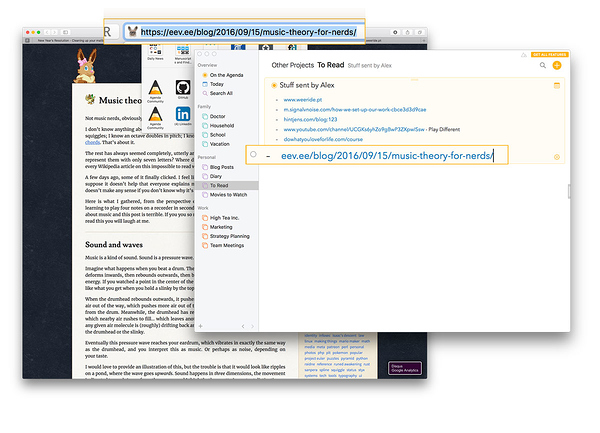This screenshot has width=600, height=433.
Task: Click the Safari extension icon in toolbar
Action: point(395,33)
